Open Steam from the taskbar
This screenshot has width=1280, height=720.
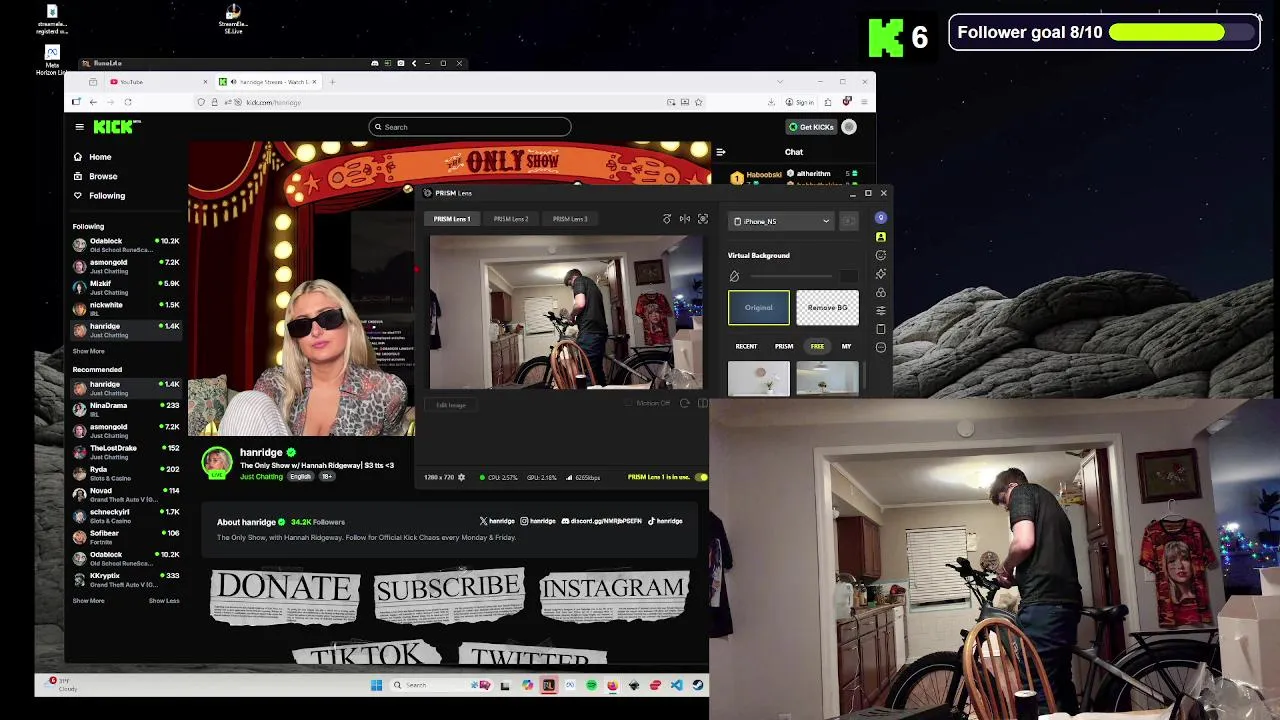pyautogui.click(x=698, y=686)
